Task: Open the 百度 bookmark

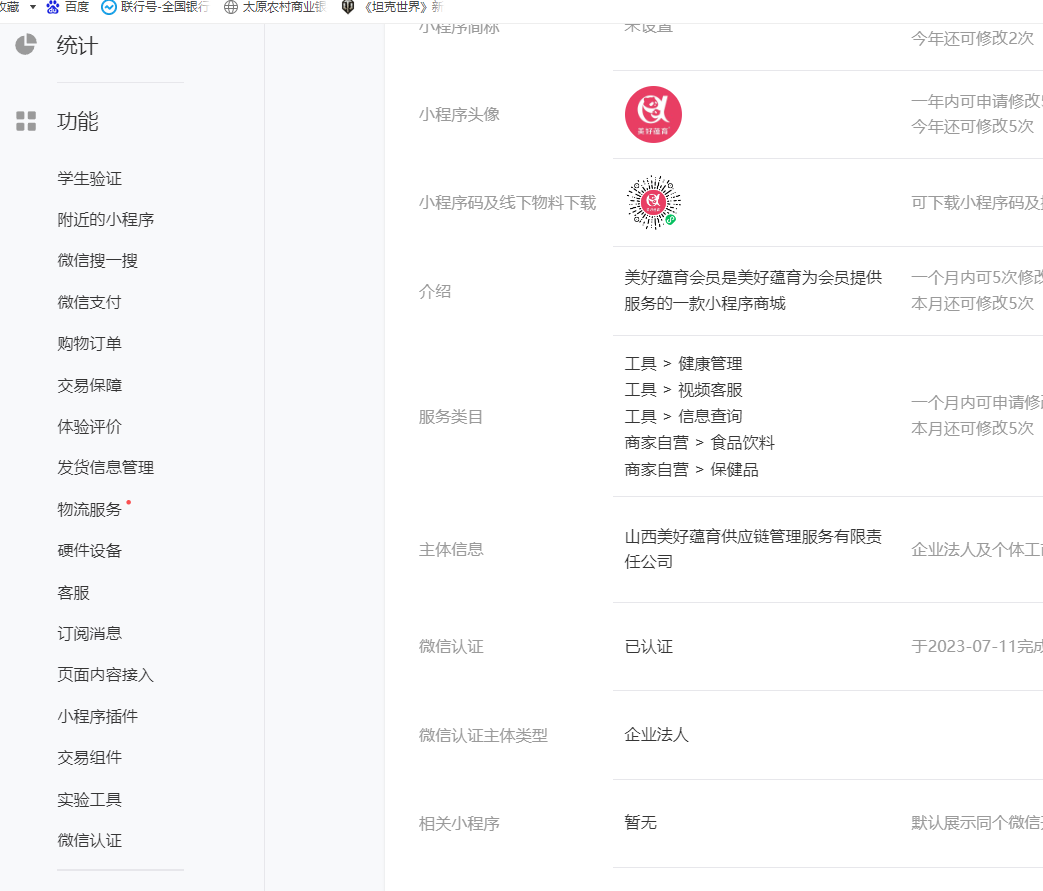Action: point(68,7)
